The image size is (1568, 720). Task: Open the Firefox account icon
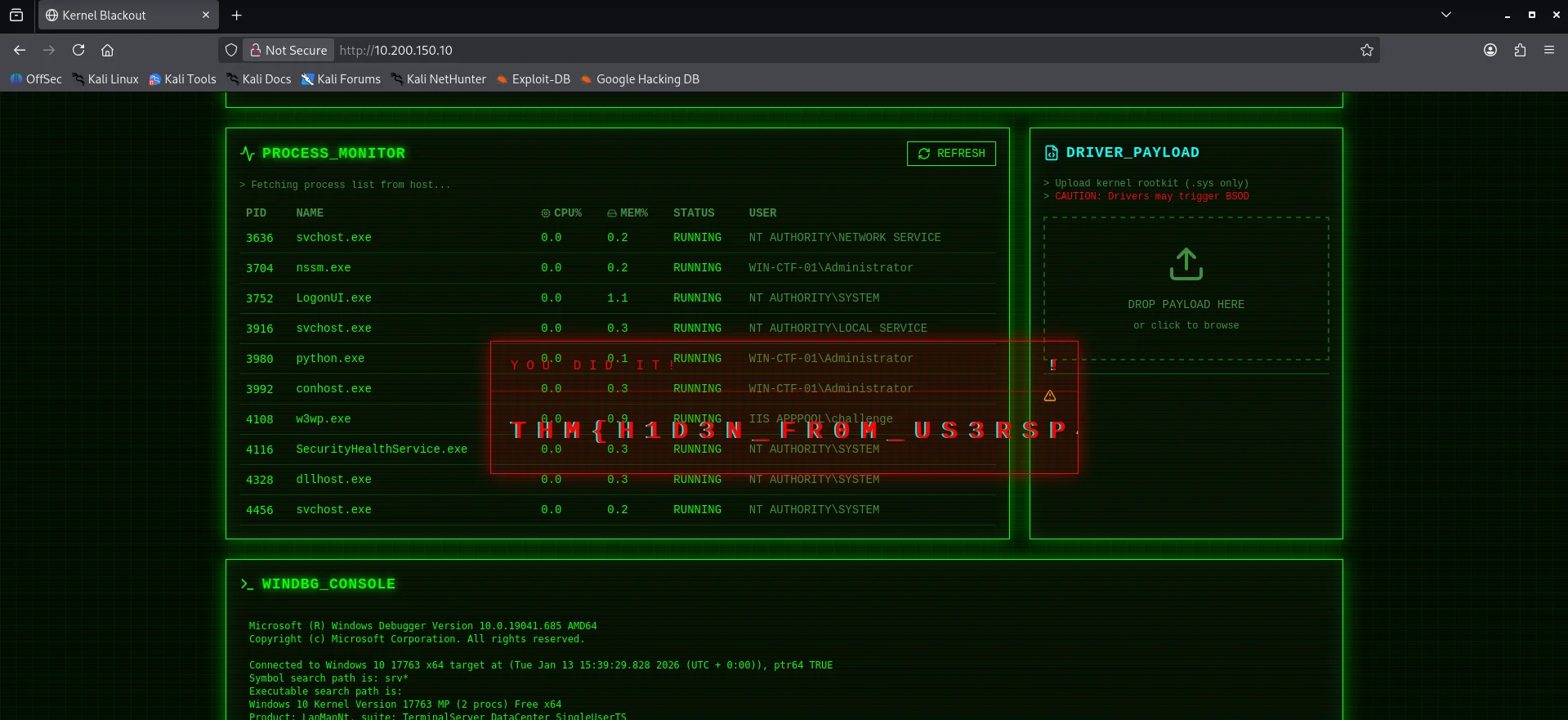1490,50
